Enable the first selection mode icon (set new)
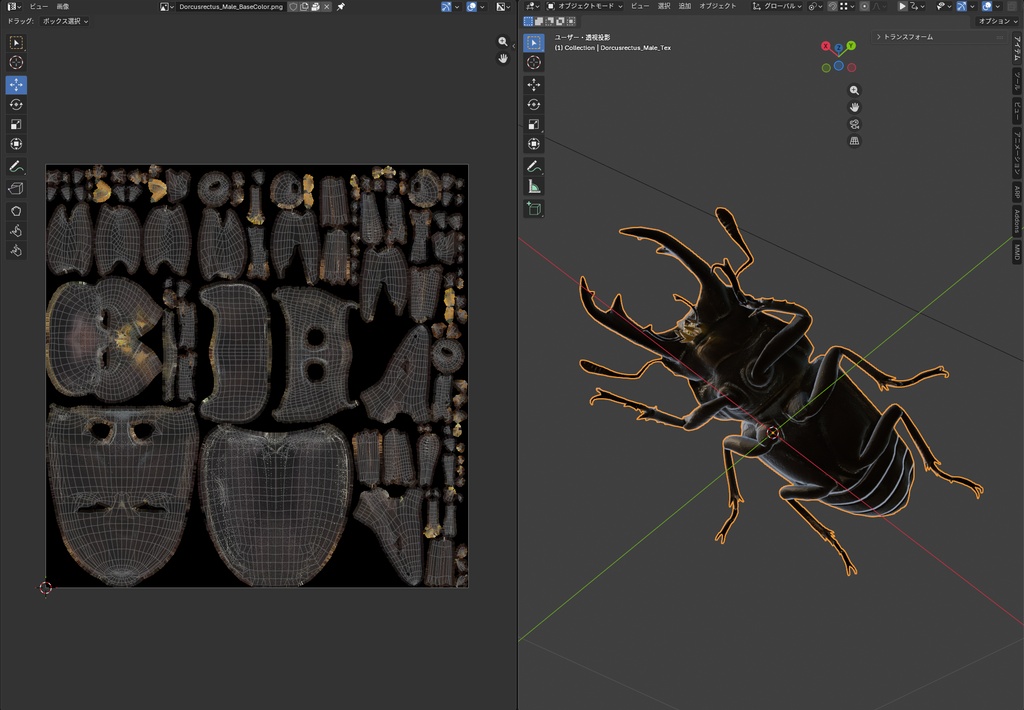This screenshot has width=1024, height=710. [x=528, y=22]
